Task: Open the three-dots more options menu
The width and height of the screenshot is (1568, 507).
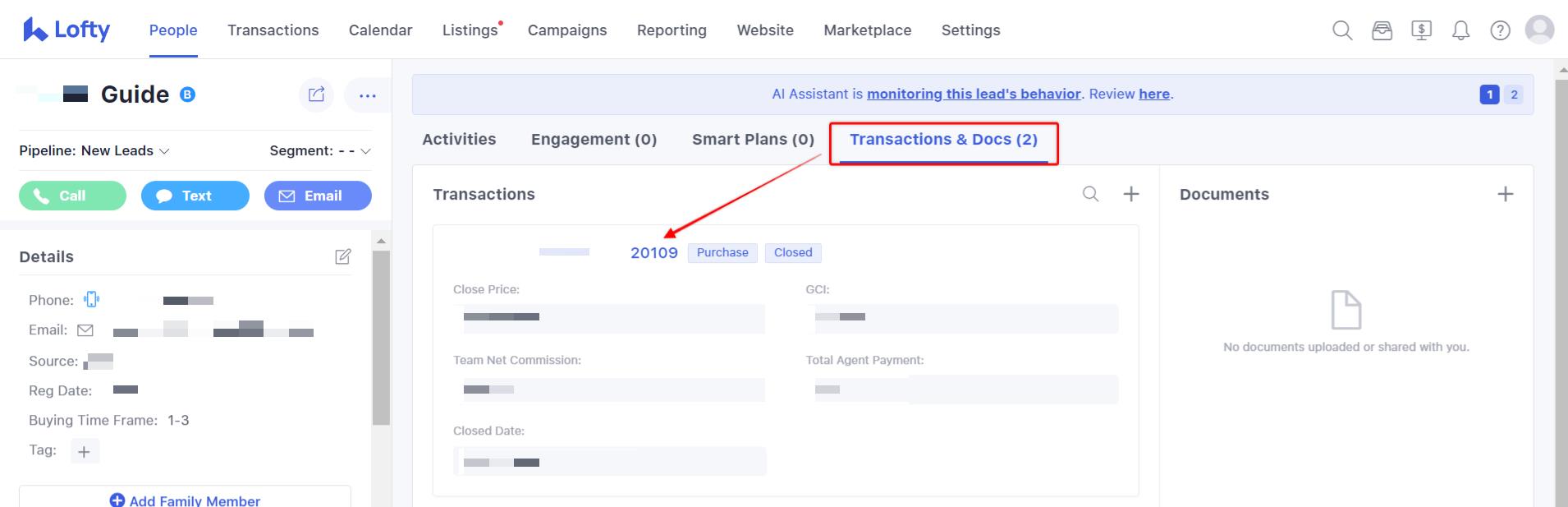Action: click(x=367, y=95)
